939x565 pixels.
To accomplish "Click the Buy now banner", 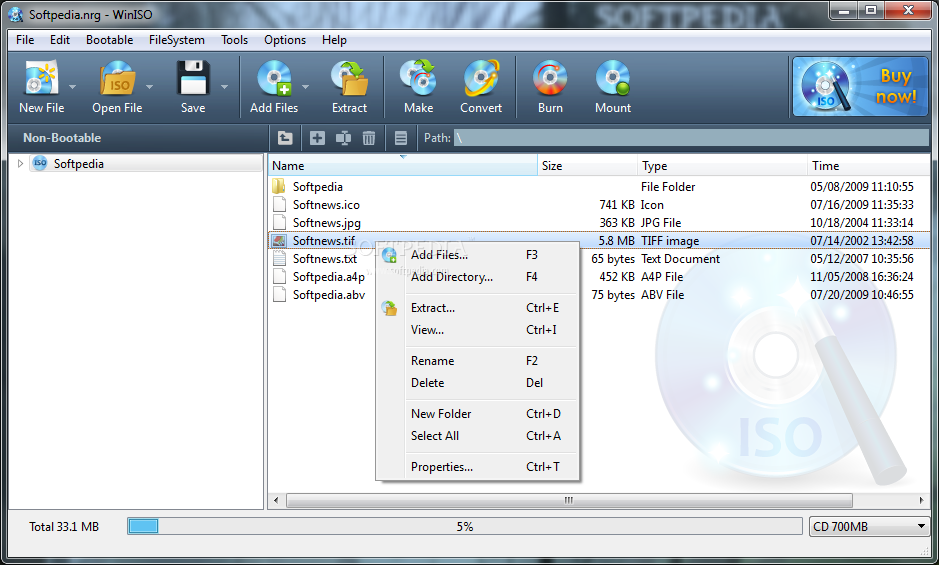I will (860, 87).
